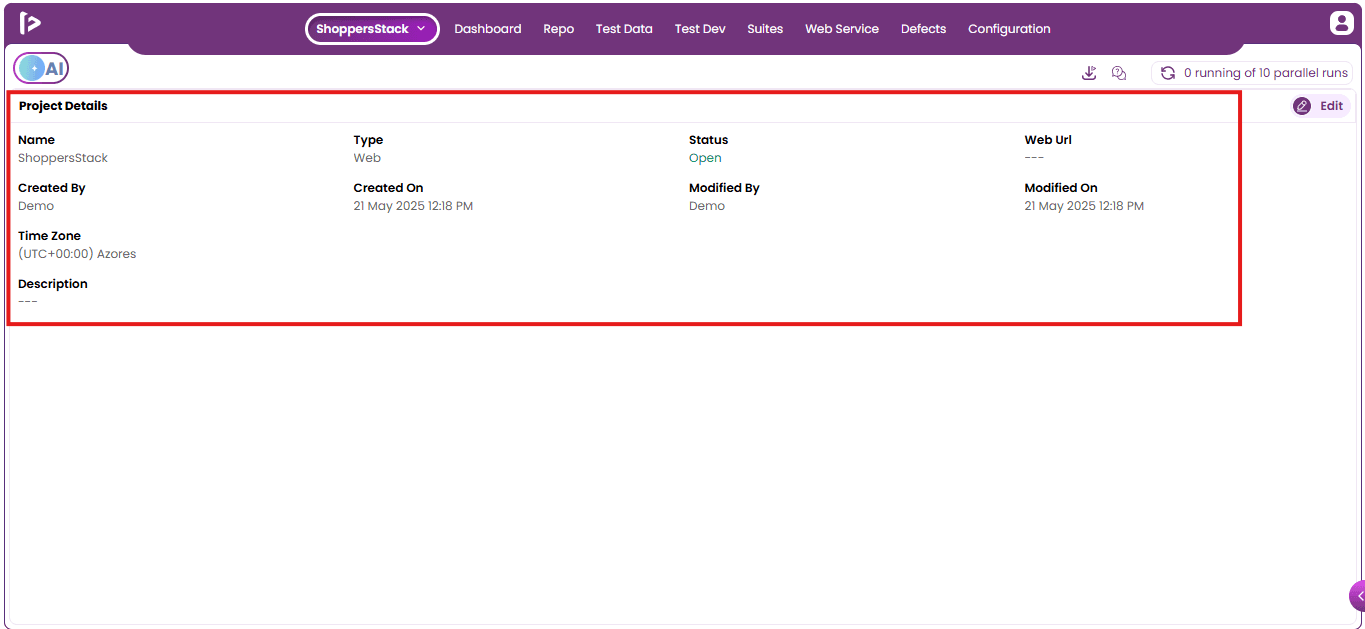Click the Time Zone label
1365x629 pixels.
coord(49,236)
